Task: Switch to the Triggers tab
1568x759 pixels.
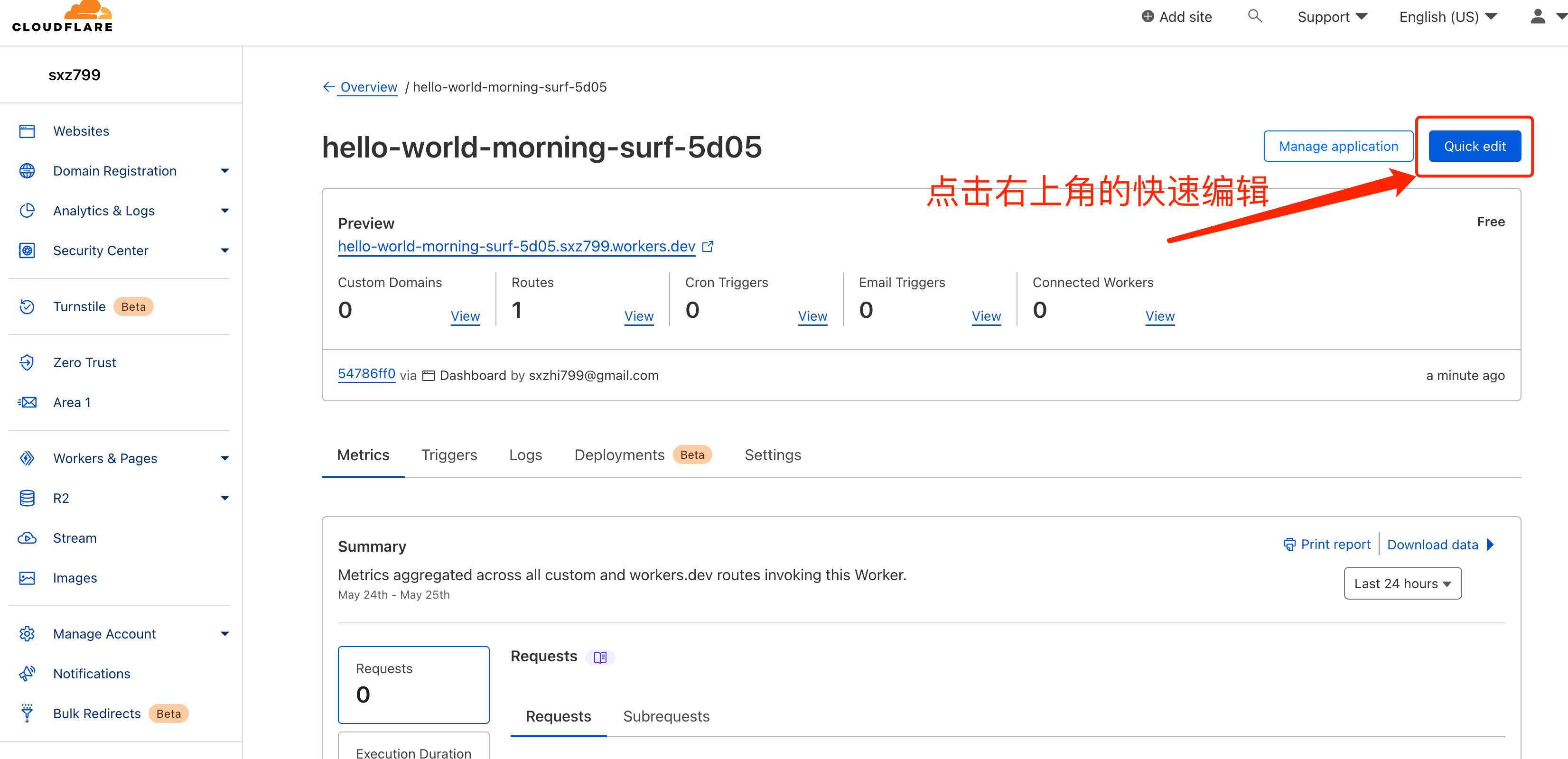Action: (449, 454)
